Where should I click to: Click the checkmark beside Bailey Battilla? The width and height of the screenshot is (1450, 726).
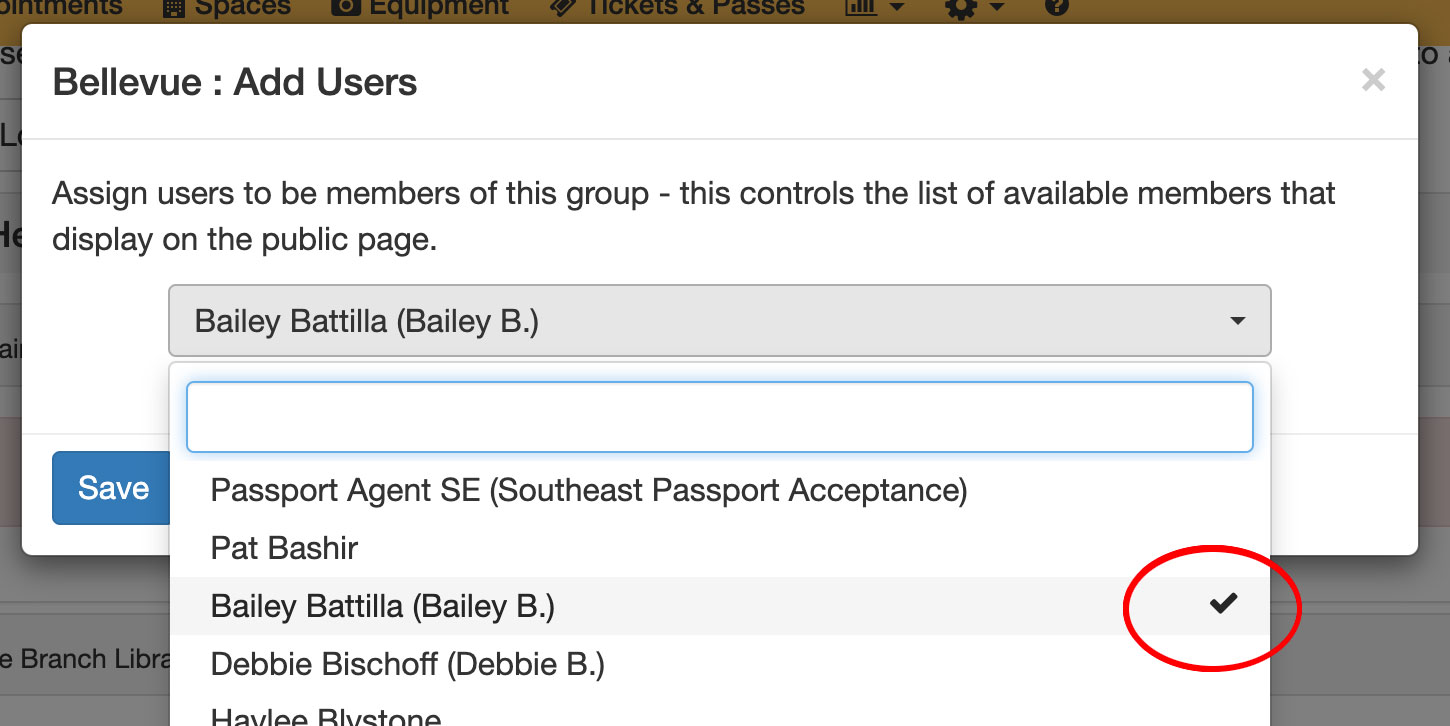click(x=1223, y=603)
